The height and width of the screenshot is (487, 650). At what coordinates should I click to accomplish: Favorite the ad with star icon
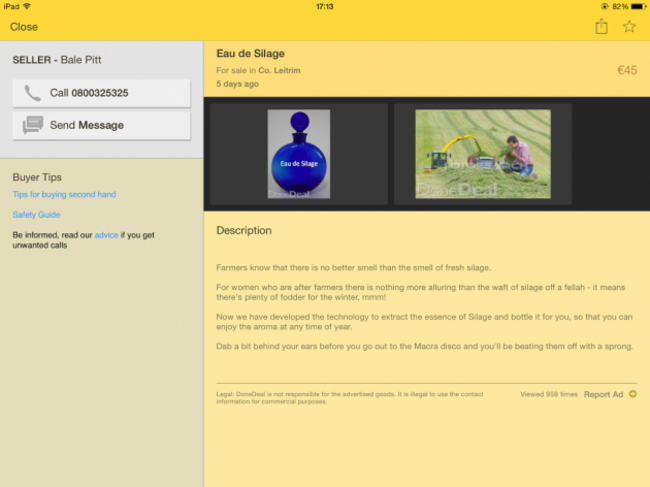tap(629, 27)
